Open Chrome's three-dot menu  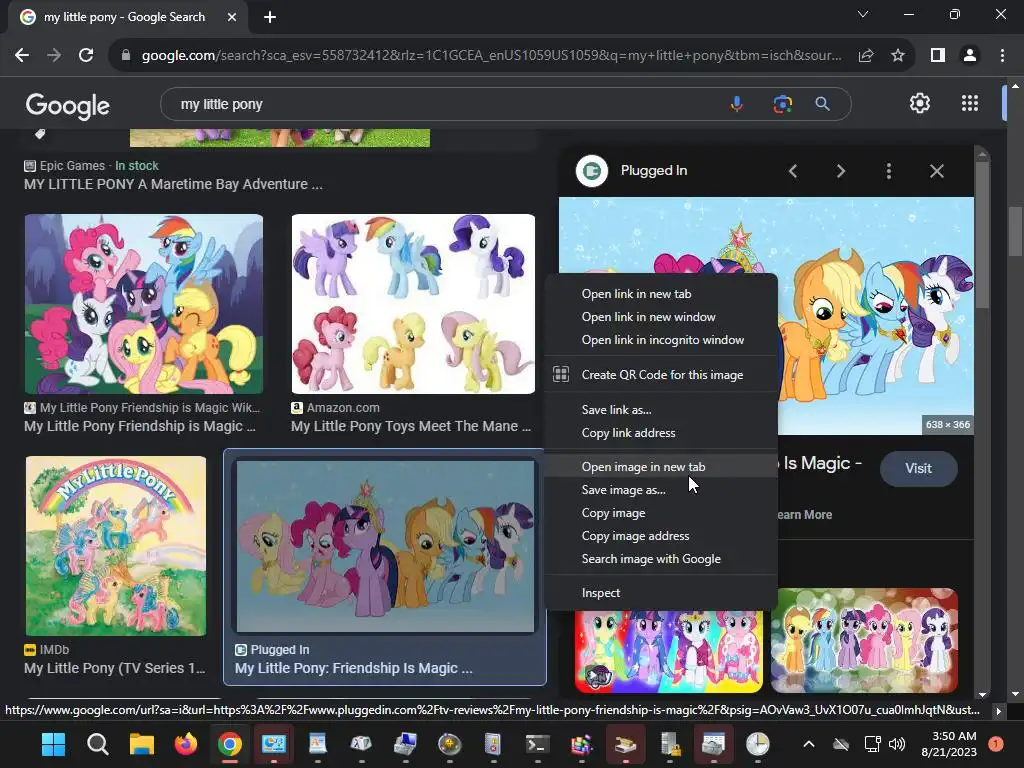coord(1002,56)
